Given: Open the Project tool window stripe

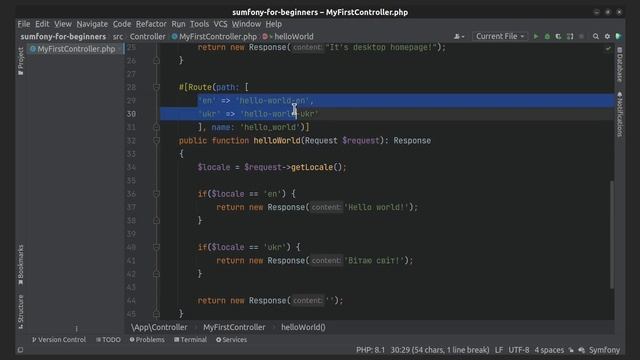Looking at the screenshot, I should 20,61.
